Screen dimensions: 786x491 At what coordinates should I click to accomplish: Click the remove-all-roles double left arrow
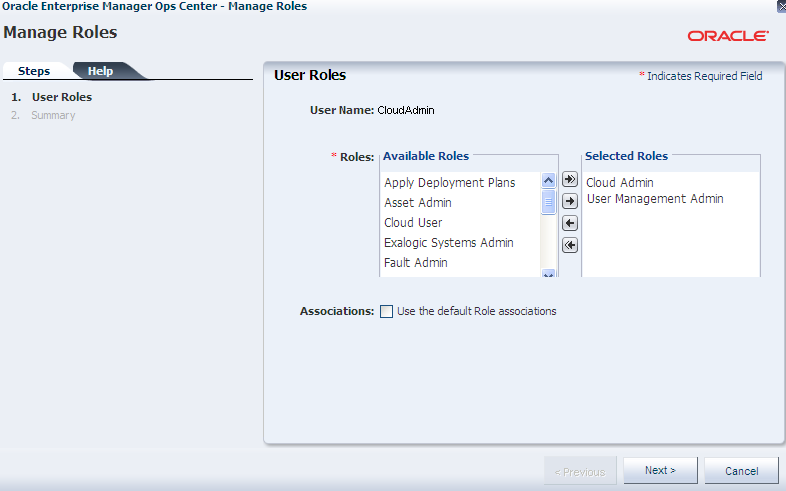click(569, 245)
